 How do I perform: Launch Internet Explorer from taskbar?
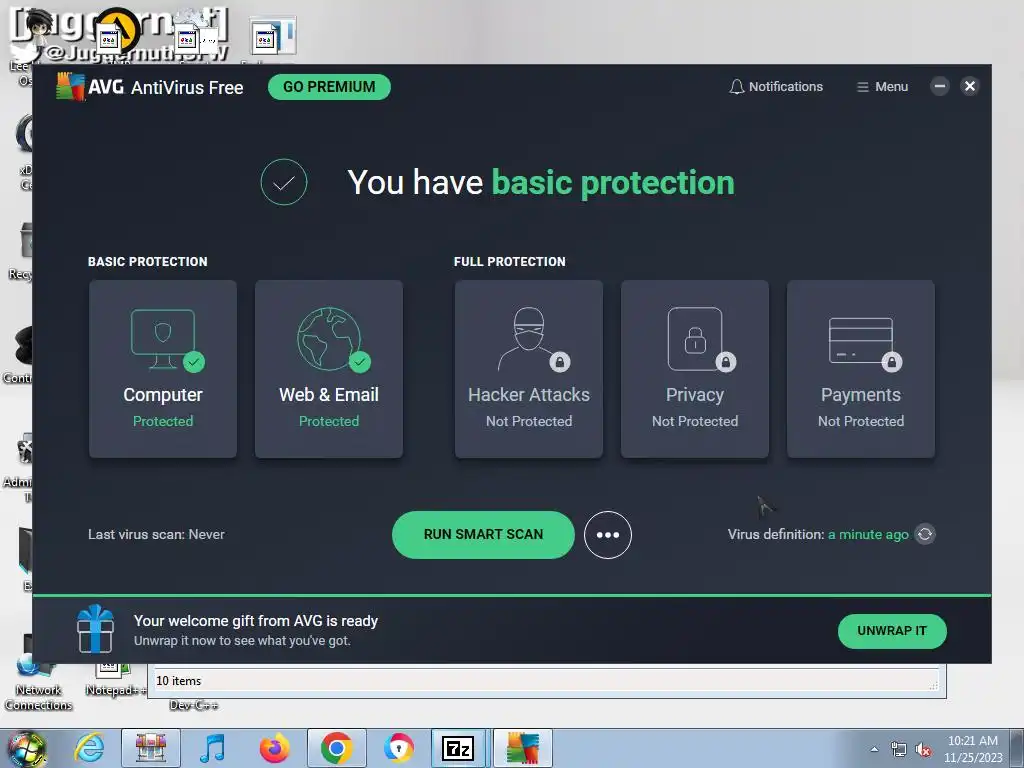tap(89, 748)
